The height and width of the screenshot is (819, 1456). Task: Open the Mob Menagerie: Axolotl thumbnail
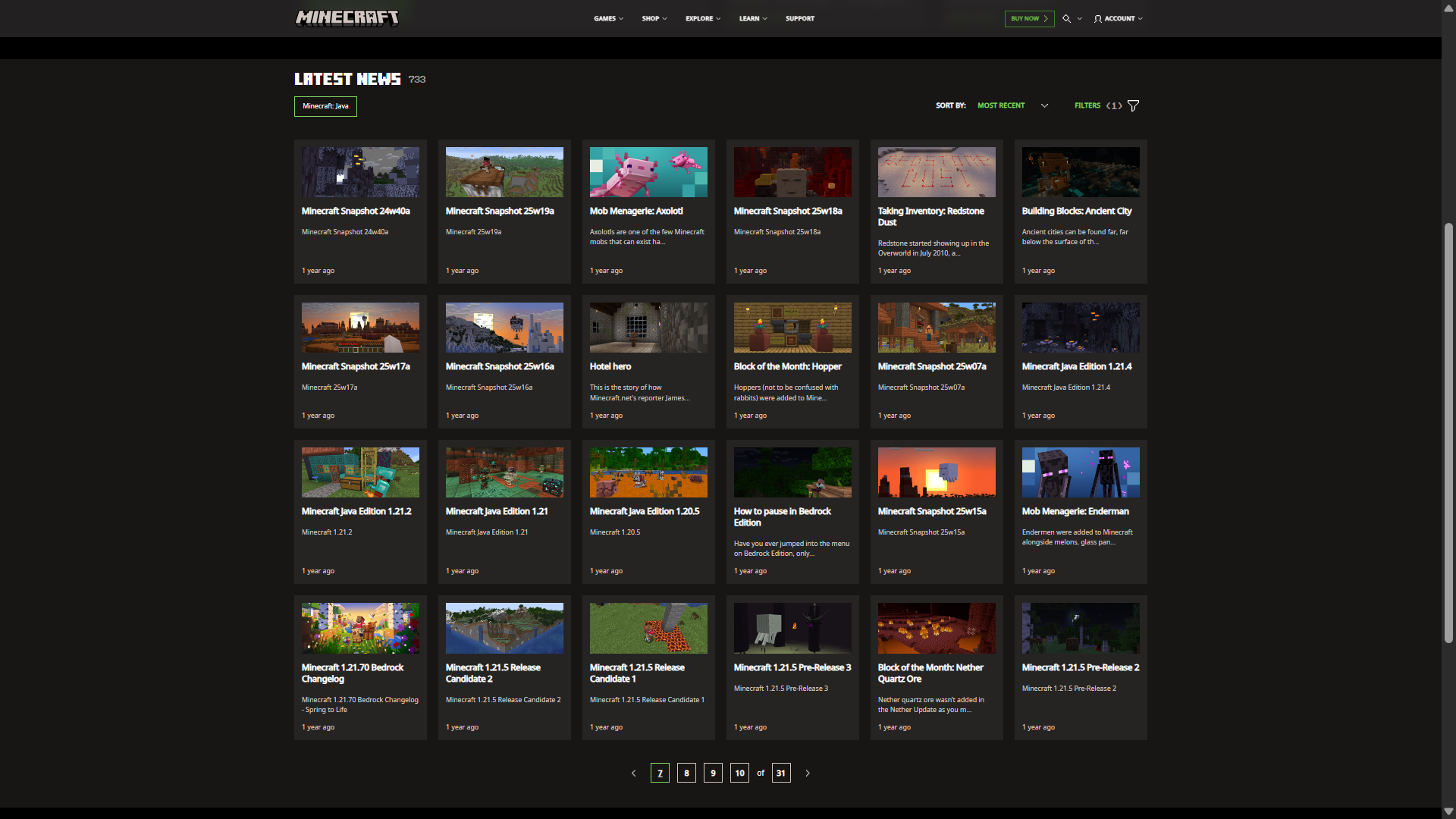pos(648,172)
